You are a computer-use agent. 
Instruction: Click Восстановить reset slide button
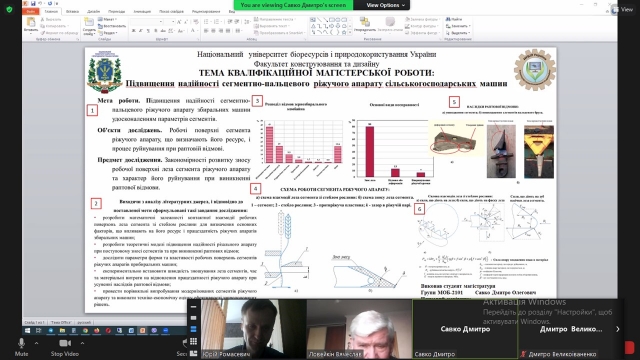point(112,26)
